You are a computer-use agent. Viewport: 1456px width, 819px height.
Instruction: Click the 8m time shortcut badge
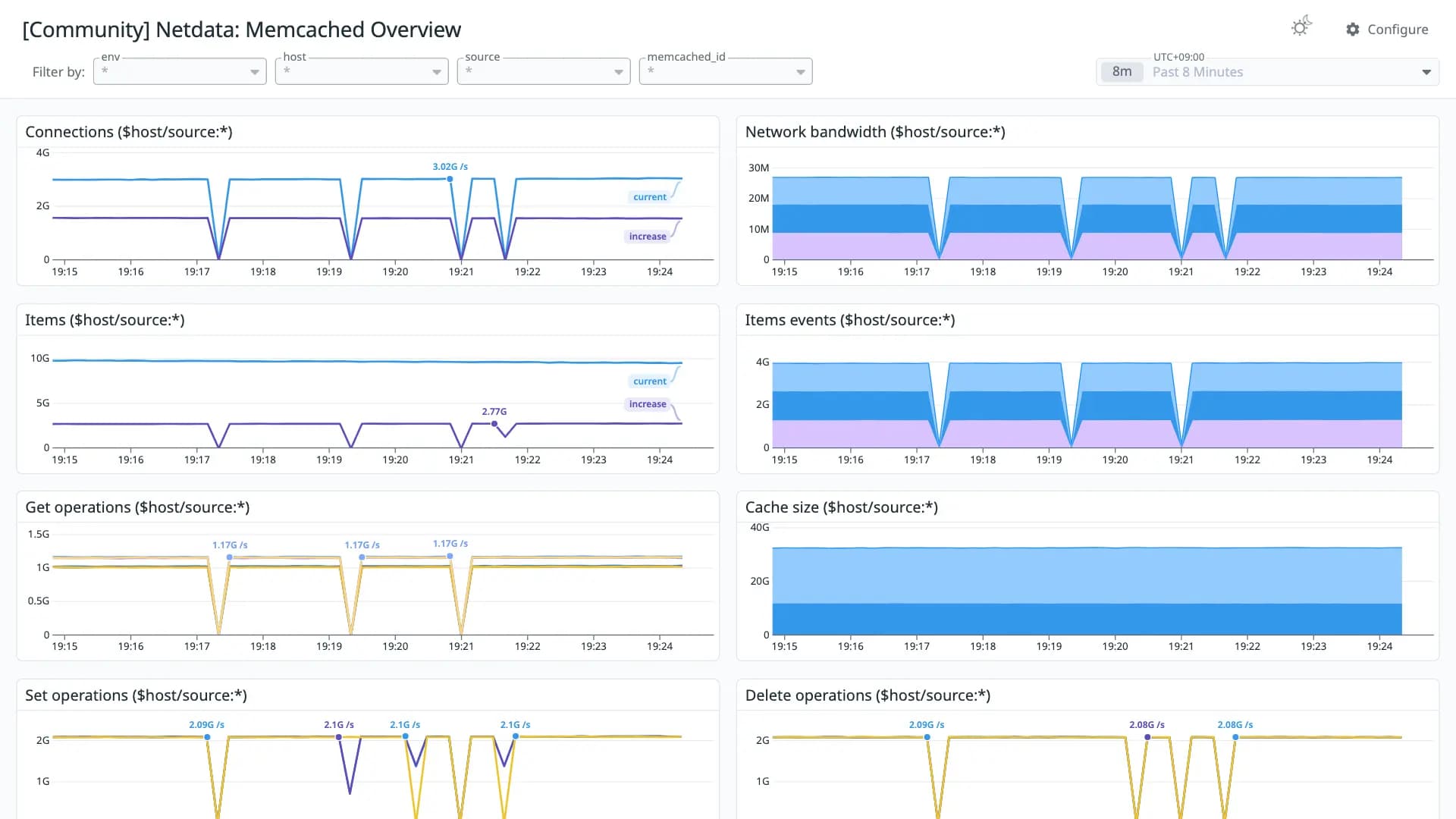[1122, 72]
